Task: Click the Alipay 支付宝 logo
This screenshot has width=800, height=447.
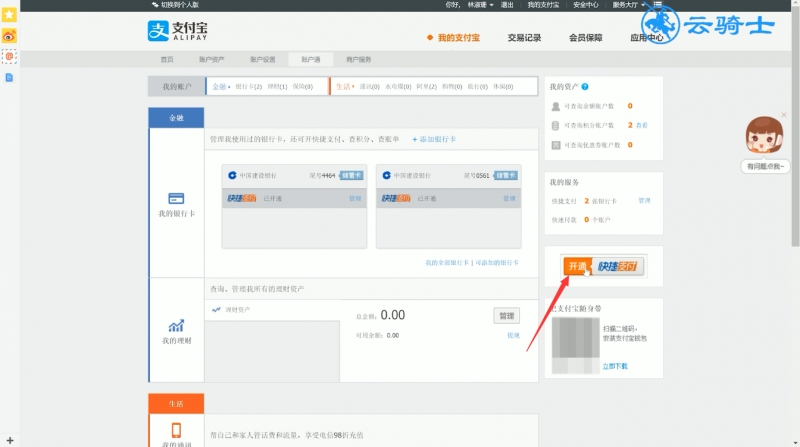Action: (178, 31)
